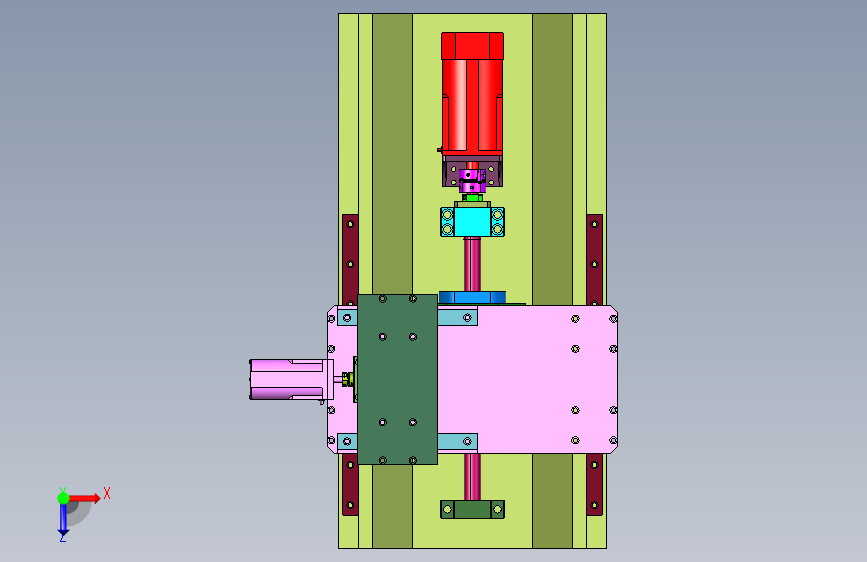Click the red X axis arrow of triad

point(84,498)
